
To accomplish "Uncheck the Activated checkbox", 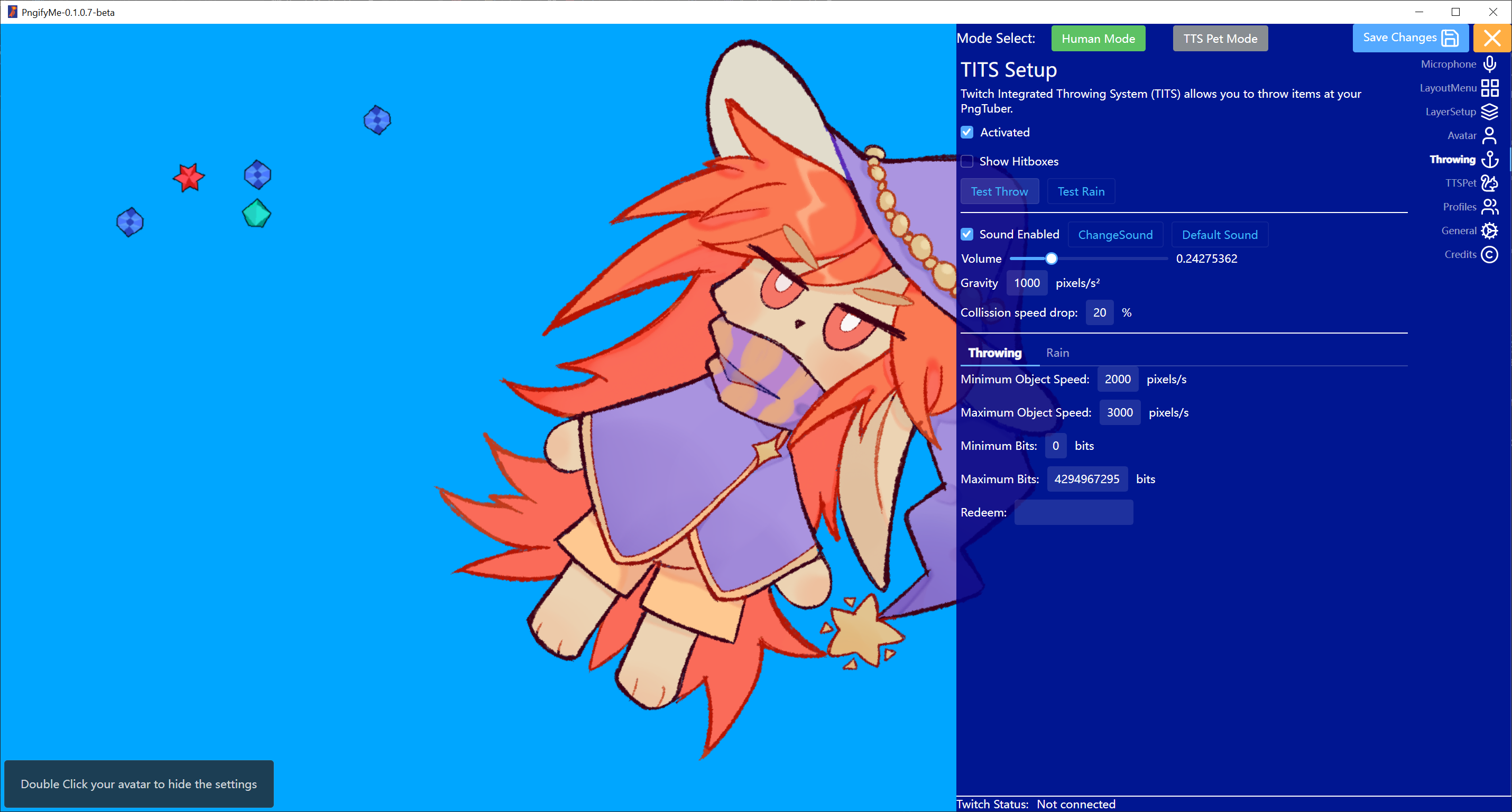I will point(967,132).
